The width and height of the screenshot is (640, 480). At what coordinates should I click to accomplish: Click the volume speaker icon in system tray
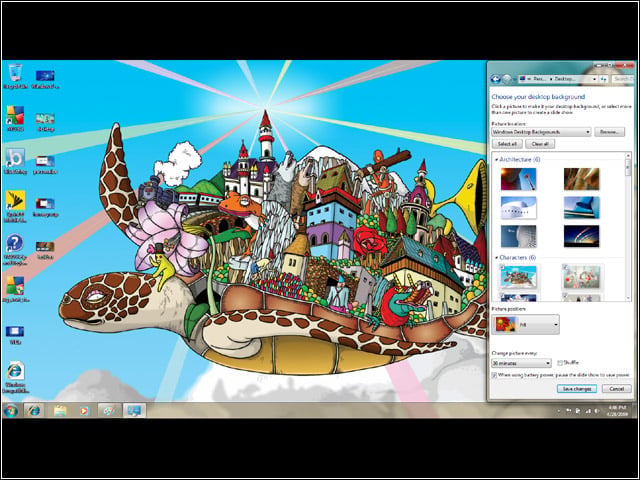point(597,410)
